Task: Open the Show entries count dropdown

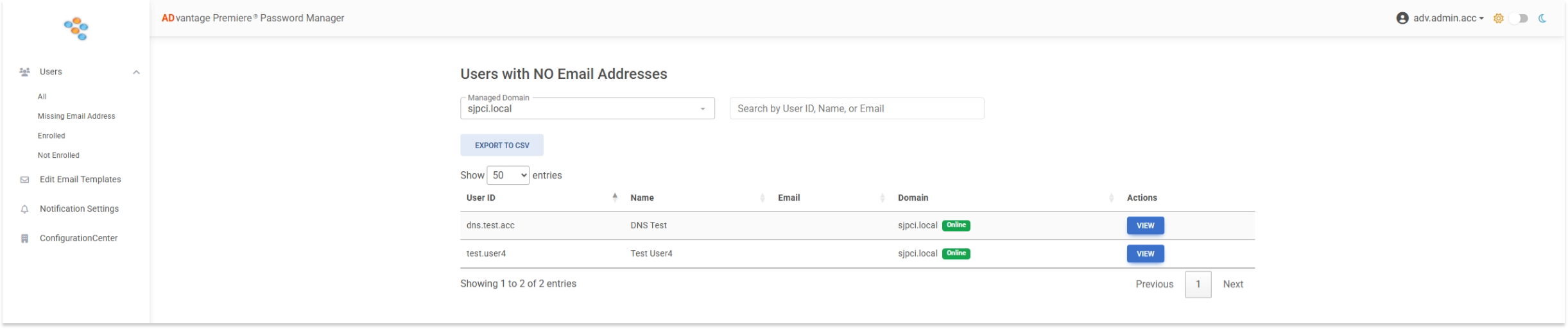Action: pos(508,175)
